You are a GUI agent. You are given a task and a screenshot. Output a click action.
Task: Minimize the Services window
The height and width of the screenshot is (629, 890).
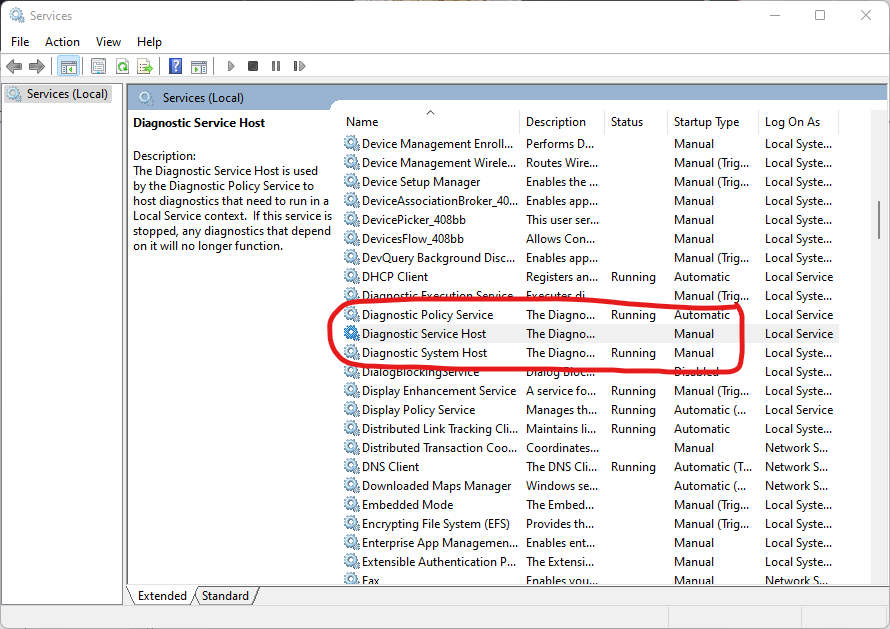tap(775, 15)
